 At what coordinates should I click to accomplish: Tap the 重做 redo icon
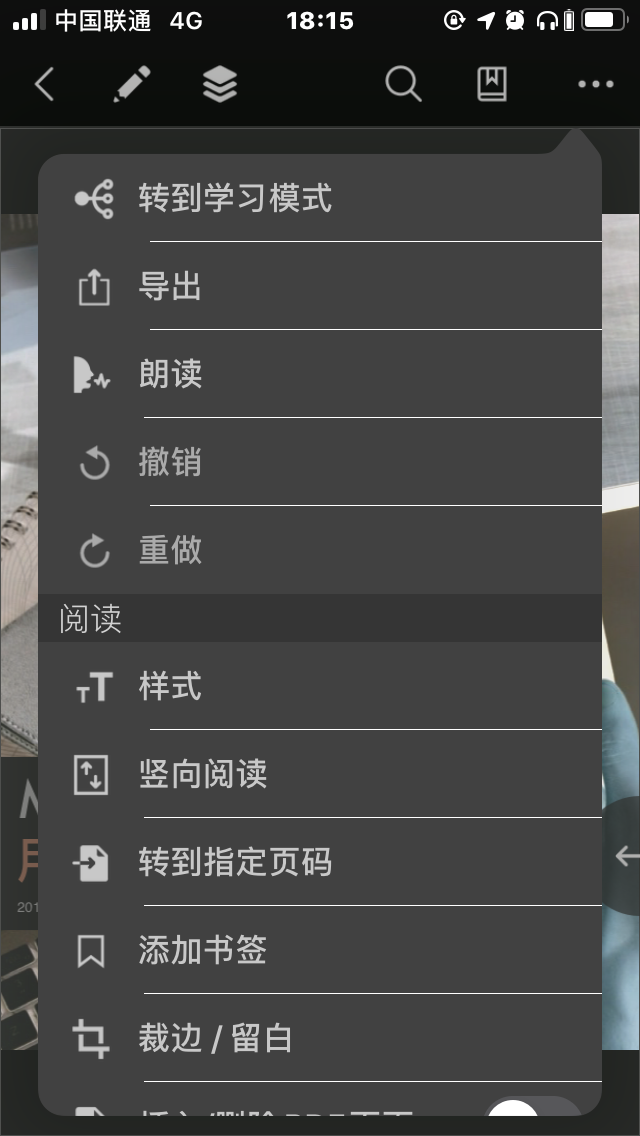tap(94, 551)
